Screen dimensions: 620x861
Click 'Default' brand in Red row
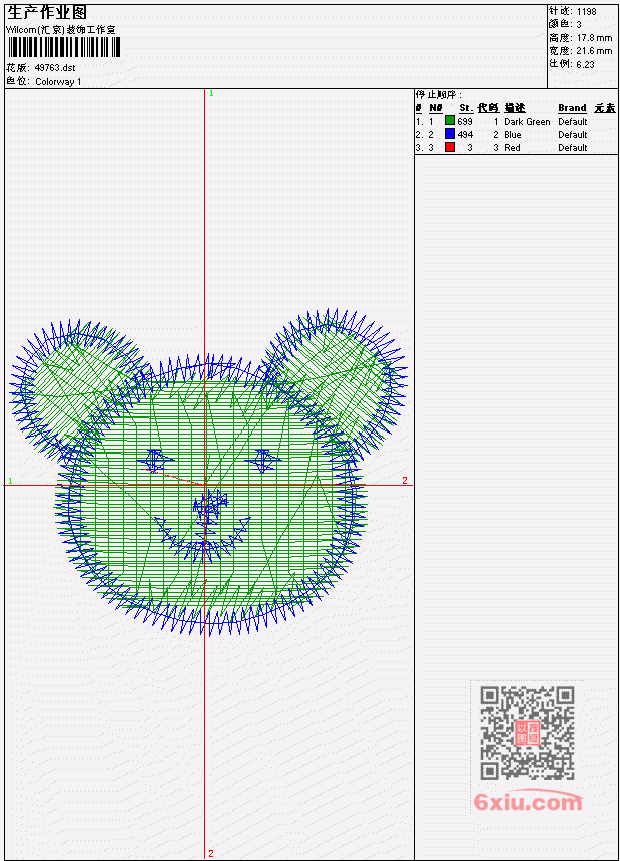click(573, 148)
